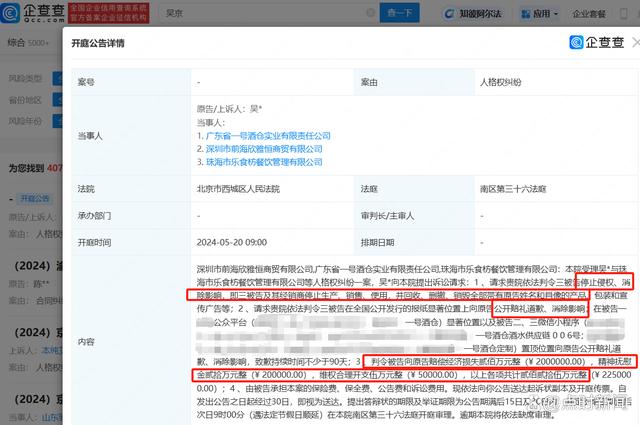Expand the 应用 dropdown menu
Screen dimensions: 640x425
tap(540, 14)
